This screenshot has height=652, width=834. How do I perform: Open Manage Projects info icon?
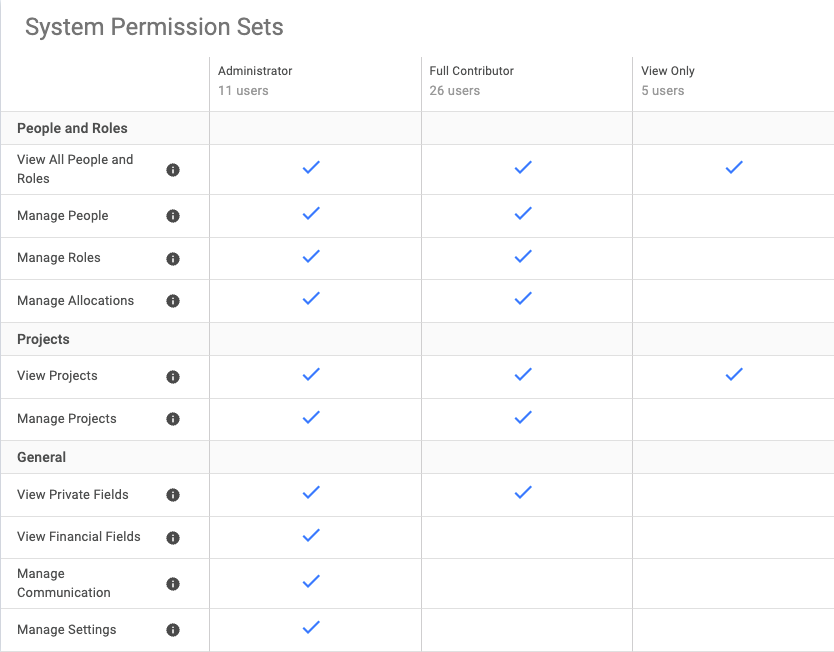[x=173, y=419]
